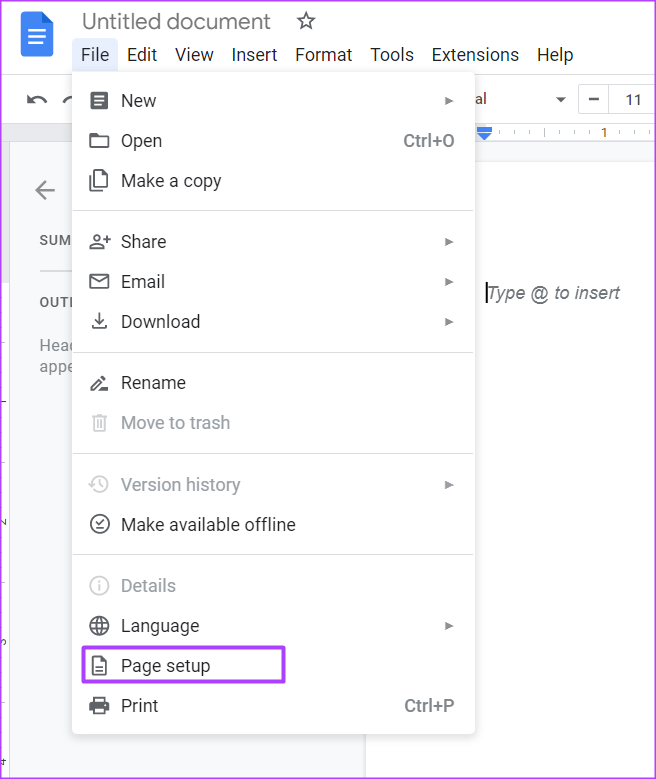Screen dimensions: 656x779
Task: Click the Ctrl+O shortcut text
Action: (428, 141)
